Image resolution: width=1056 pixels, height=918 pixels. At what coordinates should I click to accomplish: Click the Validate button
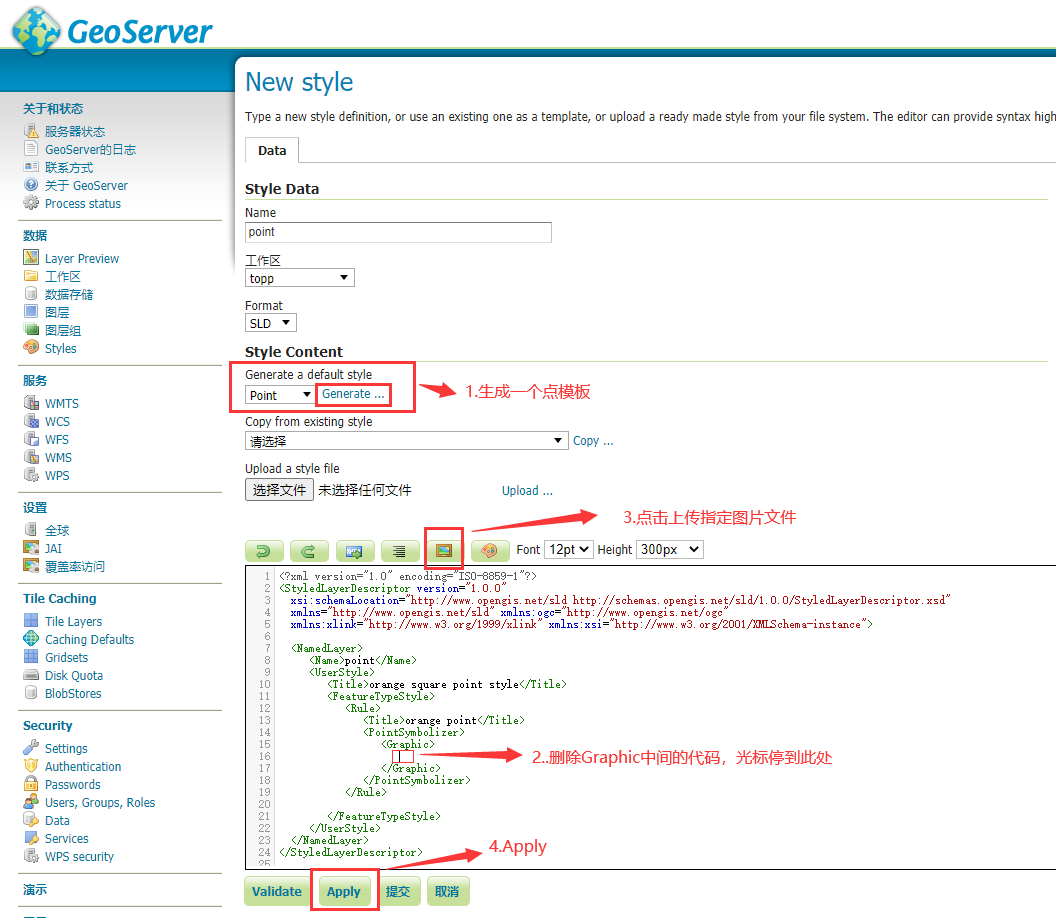coord(277,890)
